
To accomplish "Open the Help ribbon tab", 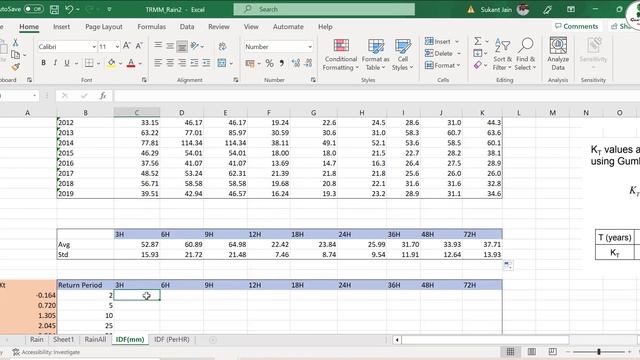I will tap(325, 27).
